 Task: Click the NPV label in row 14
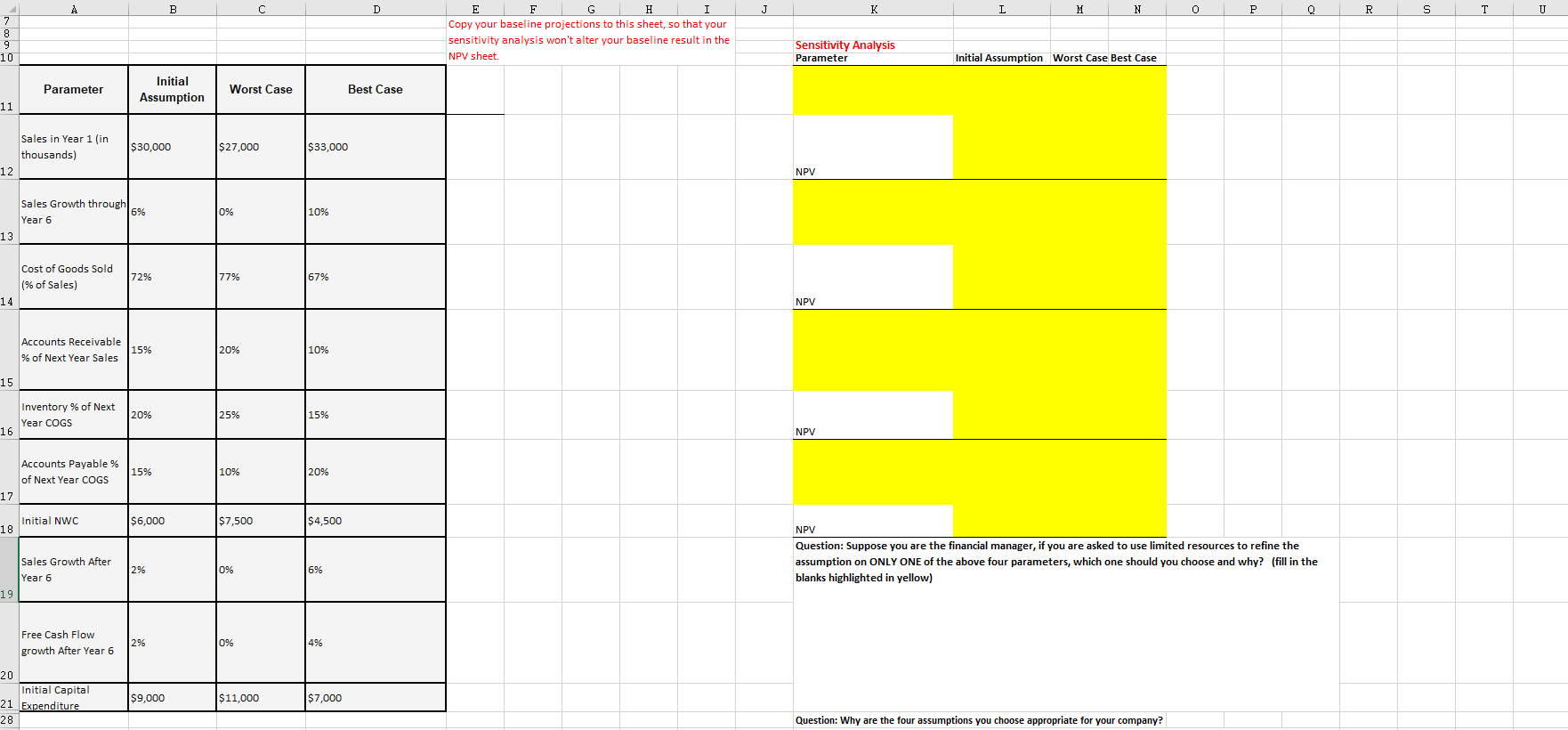point(805,302)
